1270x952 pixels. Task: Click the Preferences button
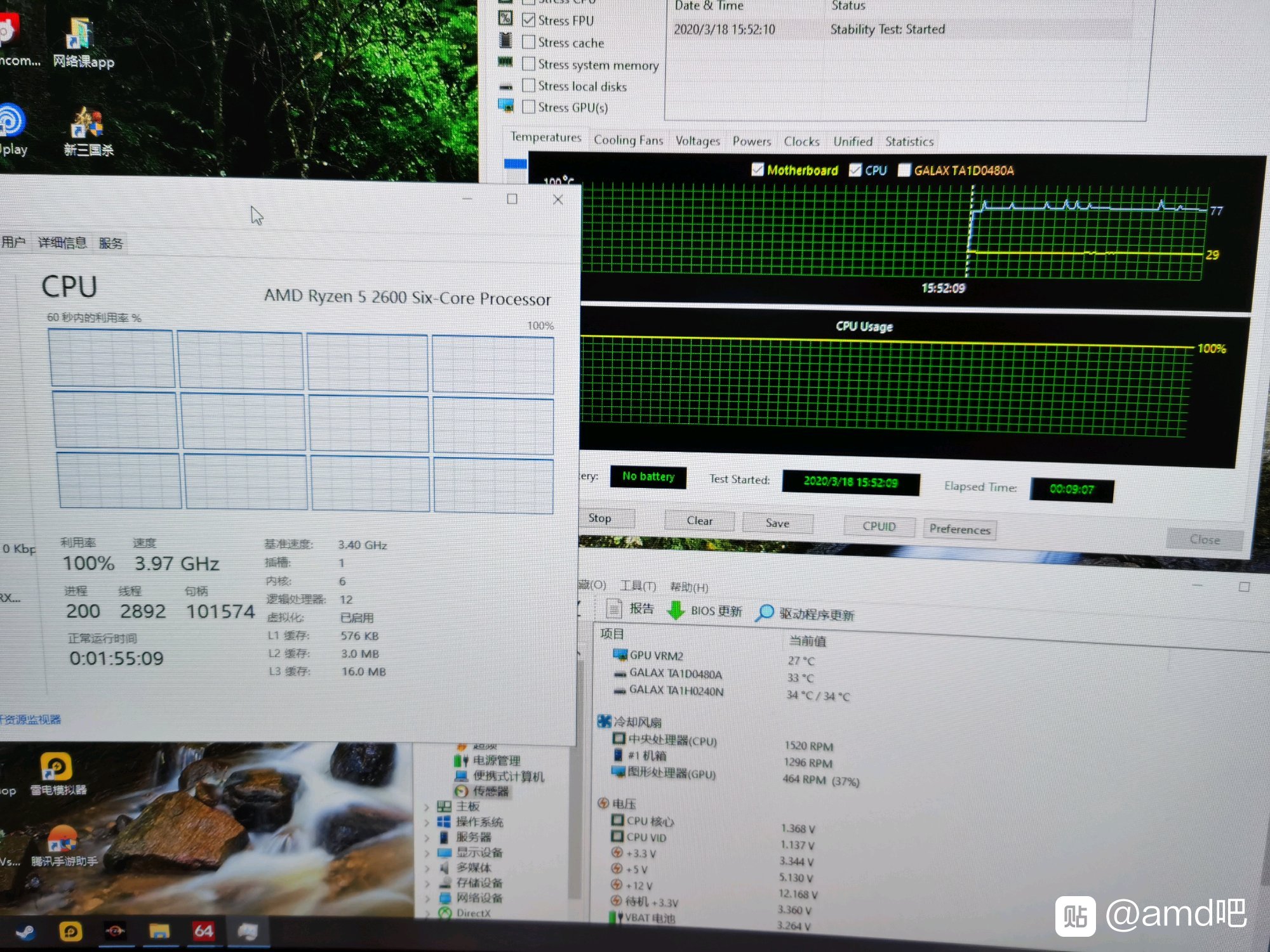pyautogui.click(x=959, y=529)
